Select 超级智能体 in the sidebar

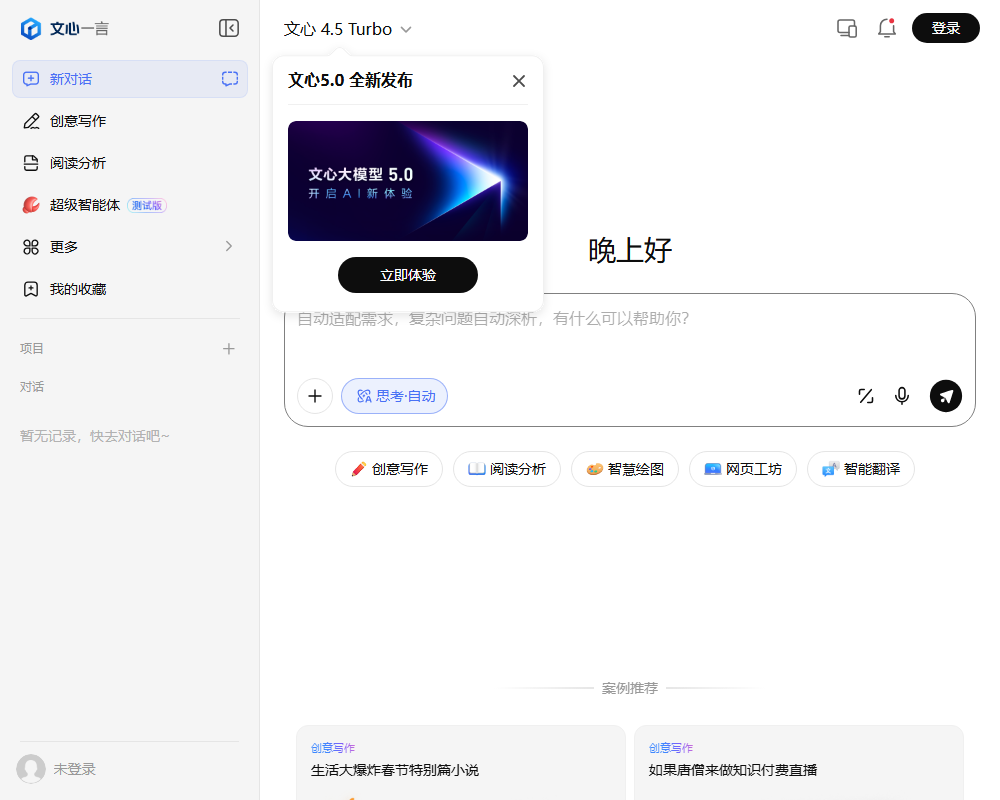click(x=96, y=204)
